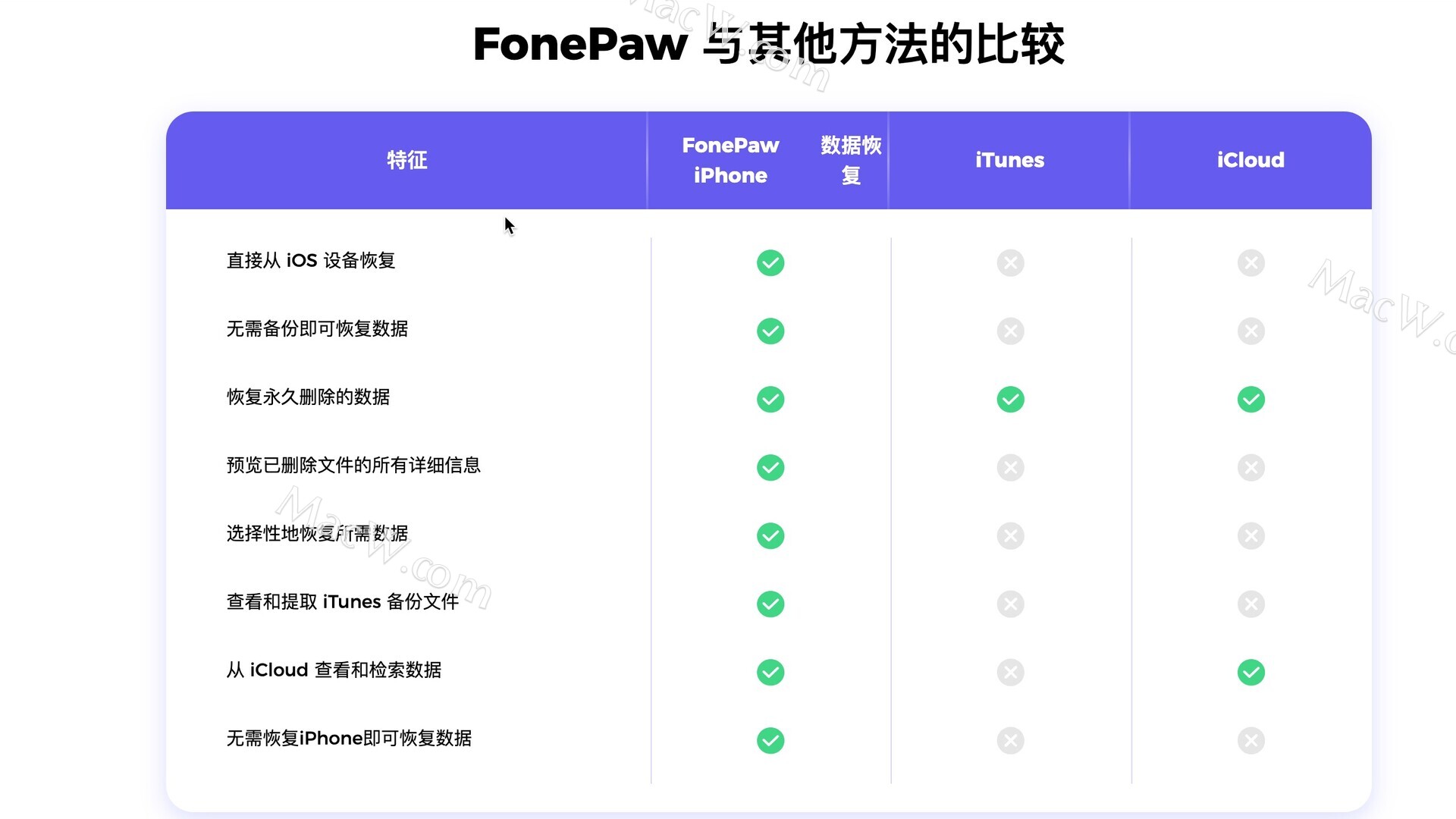Click iTunes gray X for 直接从 iOS 设备恢复
This screenshot has height=819, width=1456.
tap(1010, 263)
